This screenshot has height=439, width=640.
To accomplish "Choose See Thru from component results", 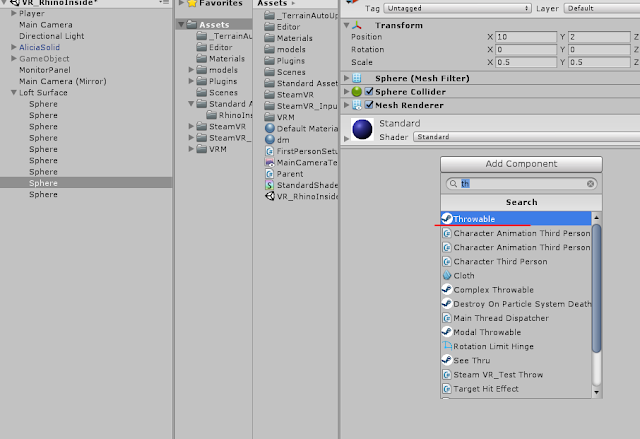I will pos(516,360).
